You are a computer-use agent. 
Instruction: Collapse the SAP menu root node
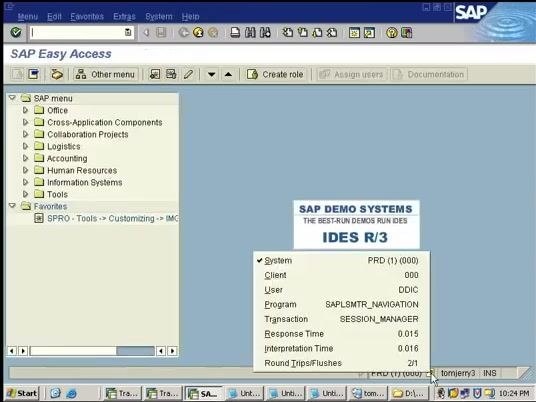12,98
